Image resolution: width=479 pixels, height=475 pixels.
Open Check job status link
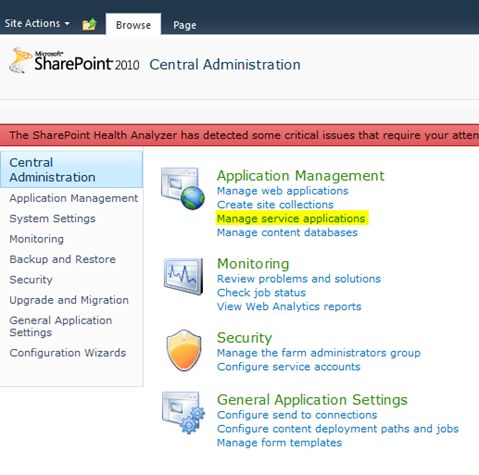click(261, 293)
